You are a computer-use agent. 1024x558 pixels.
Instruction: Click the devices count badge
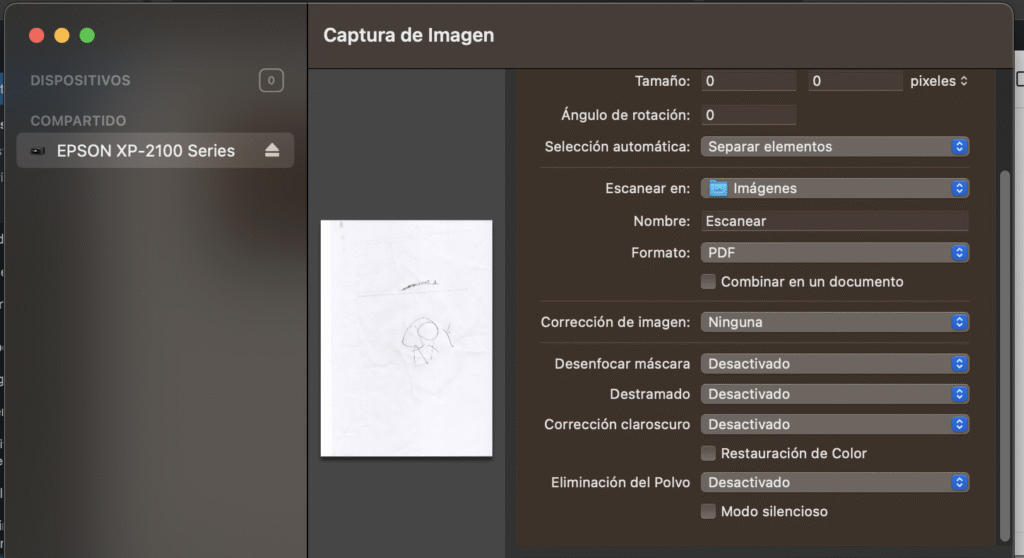coord(271,81)
